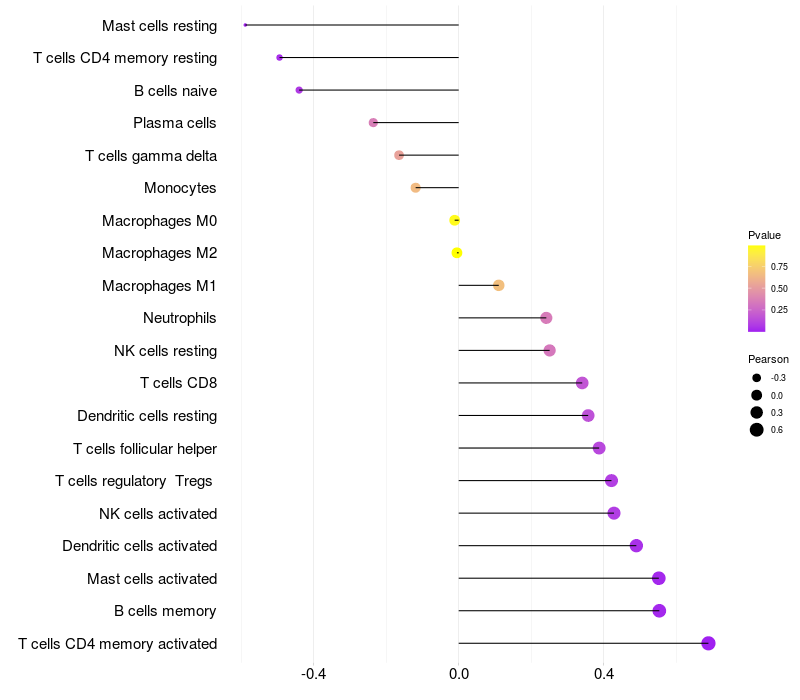Click the Pearson legend title

(768, 359)
